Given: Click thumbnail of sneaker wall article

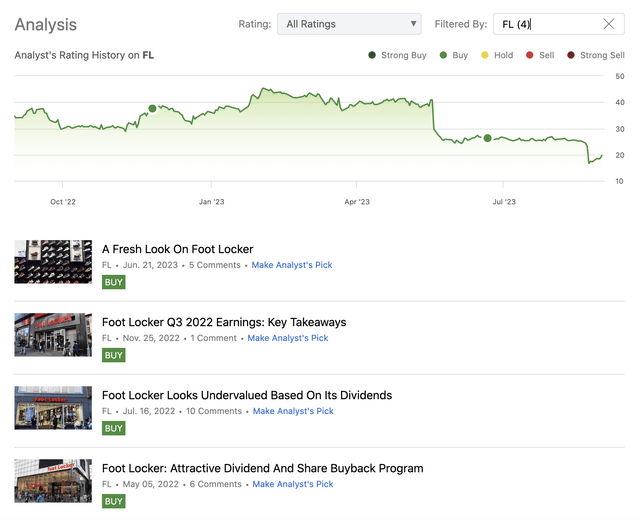Looking at the screenshot, I should click(x=53, y=262).
